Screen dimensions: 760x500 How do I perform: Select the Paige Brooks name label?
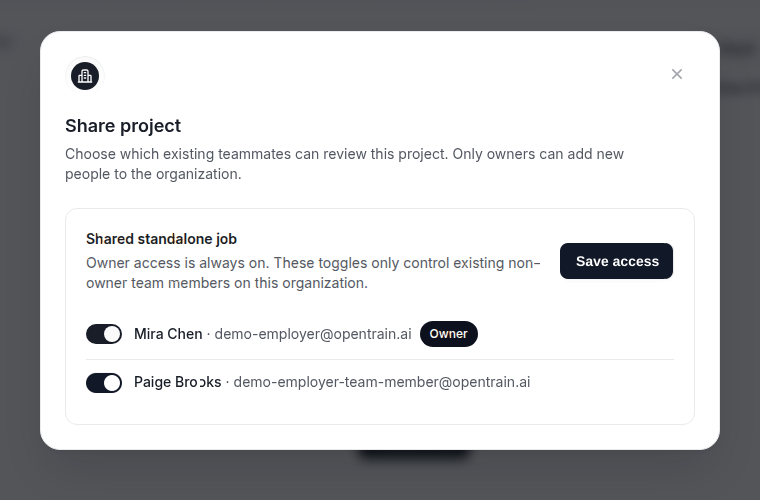pos(177,382)
